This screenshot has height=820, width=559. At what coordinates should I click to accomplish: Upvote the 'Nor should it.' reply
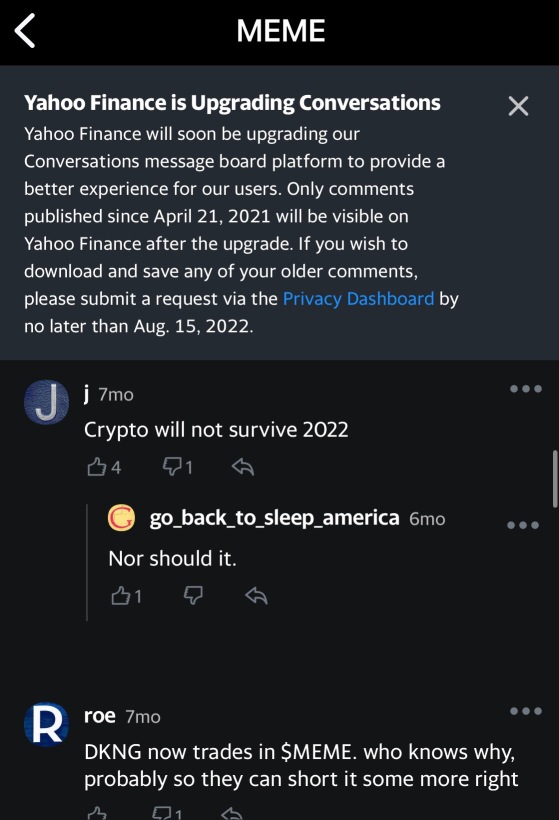[126, 596]
